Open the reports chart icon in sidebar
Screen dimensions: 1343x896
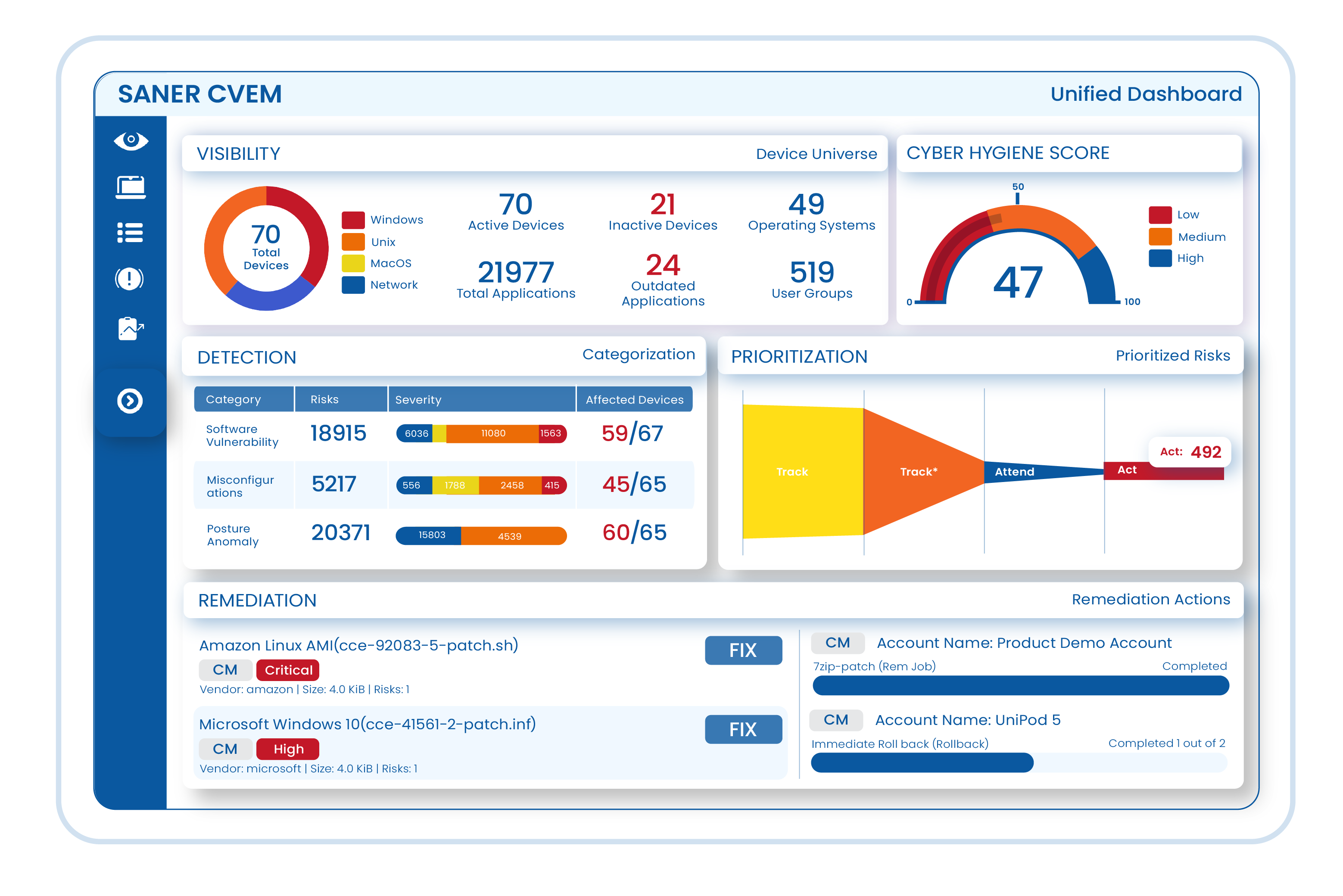tap(131, 329)
